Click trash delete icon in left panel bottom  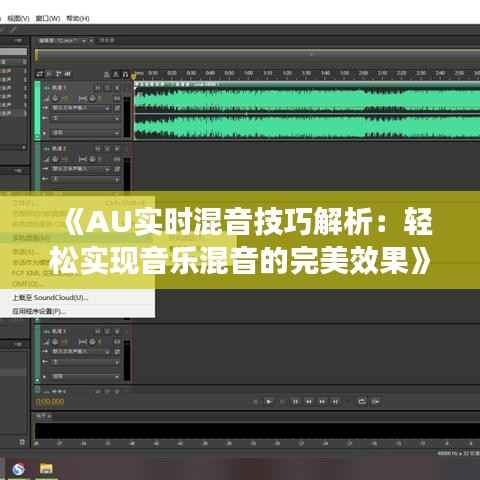tap(22, 443)
